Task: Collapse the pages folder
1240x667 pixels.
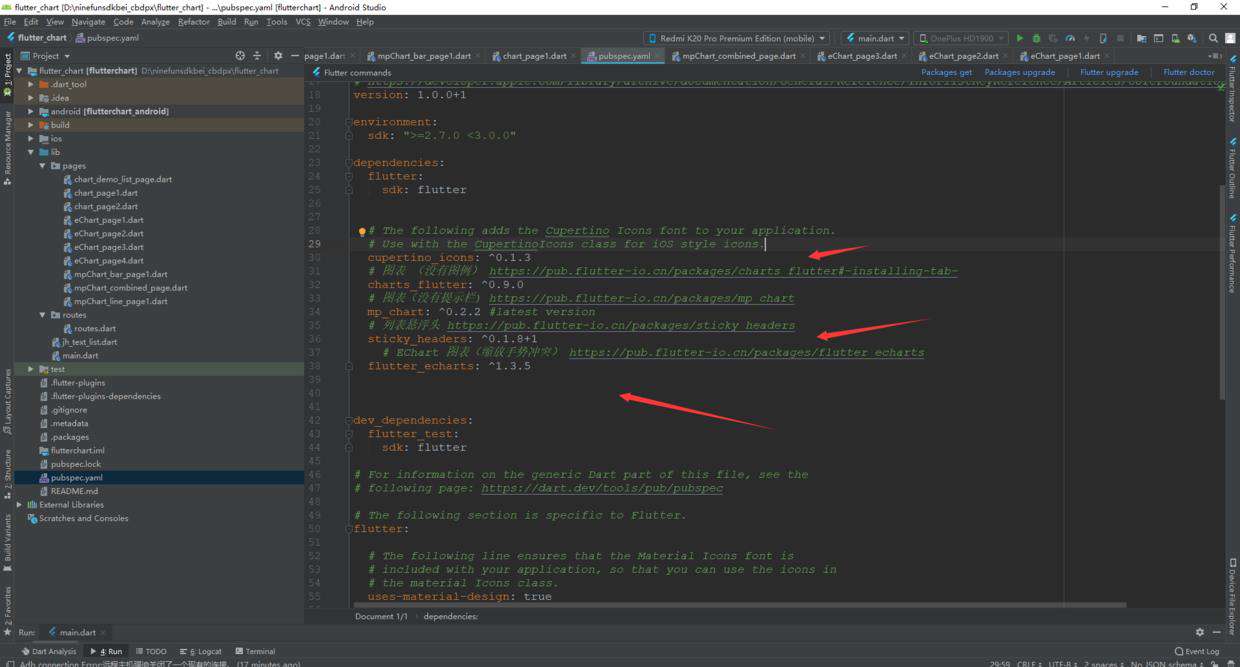Action: pyautogui.click(x=43, y=166)
